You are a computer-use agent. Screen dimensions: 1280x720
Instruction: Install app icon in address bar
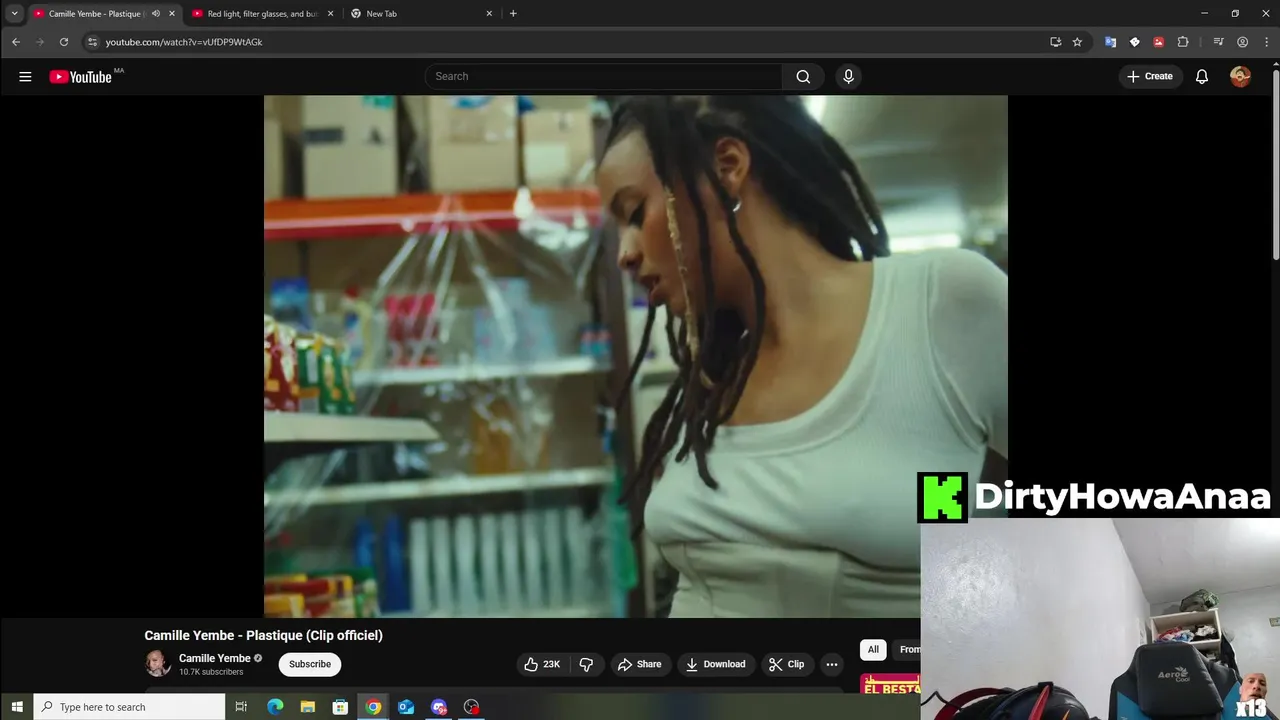[1055, 42]
